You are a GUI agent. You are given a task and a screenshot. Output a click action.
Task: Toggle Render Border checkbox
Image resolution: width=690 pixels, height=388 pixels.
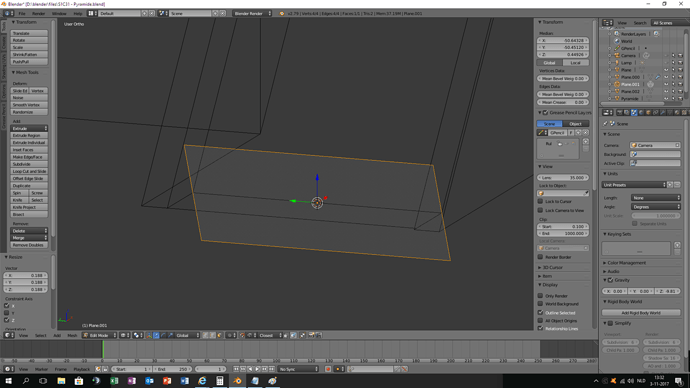540,257
